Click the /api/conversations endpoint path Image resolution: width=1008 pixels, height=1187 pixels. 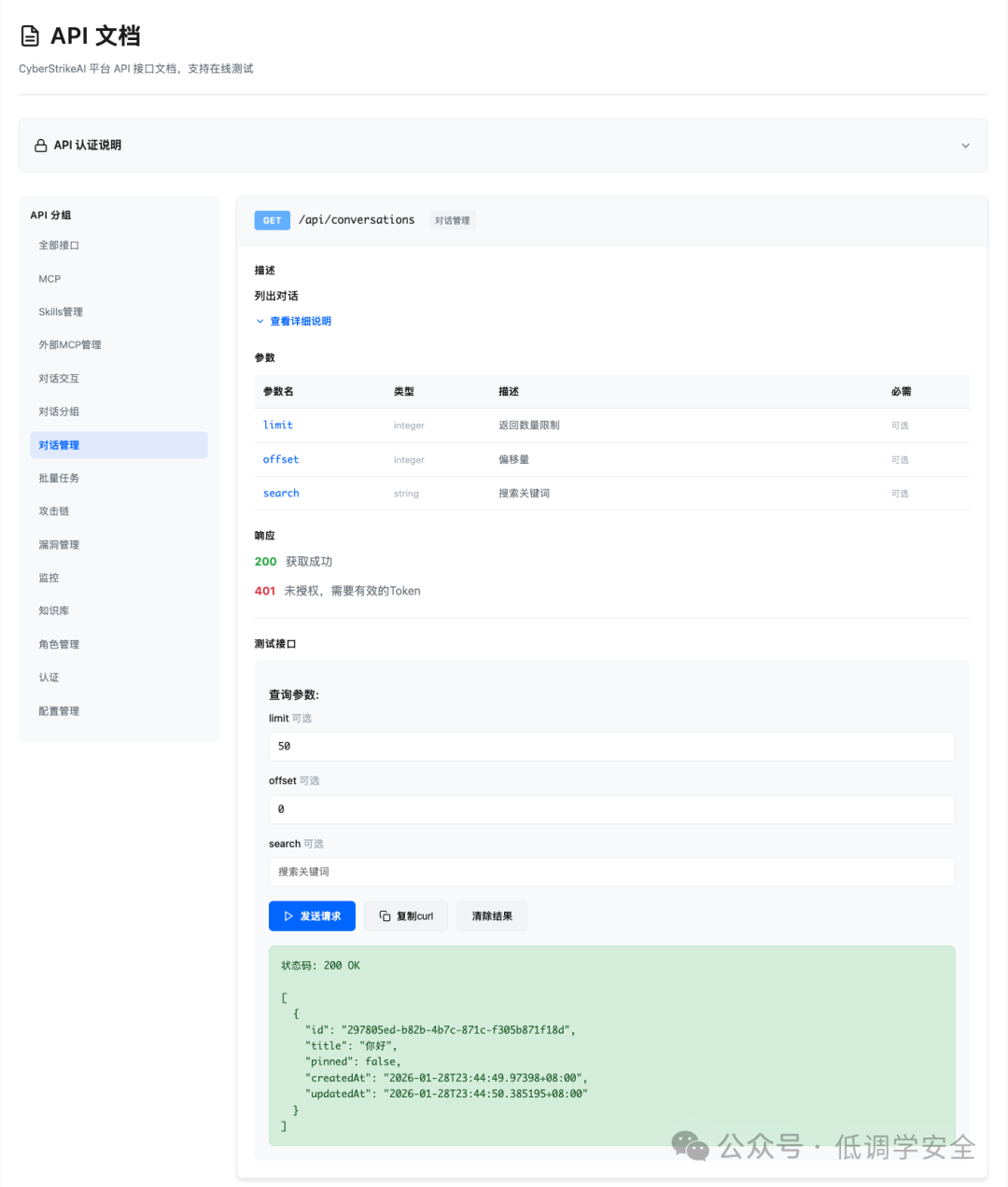pyautogui.click(x=357, y=220)
